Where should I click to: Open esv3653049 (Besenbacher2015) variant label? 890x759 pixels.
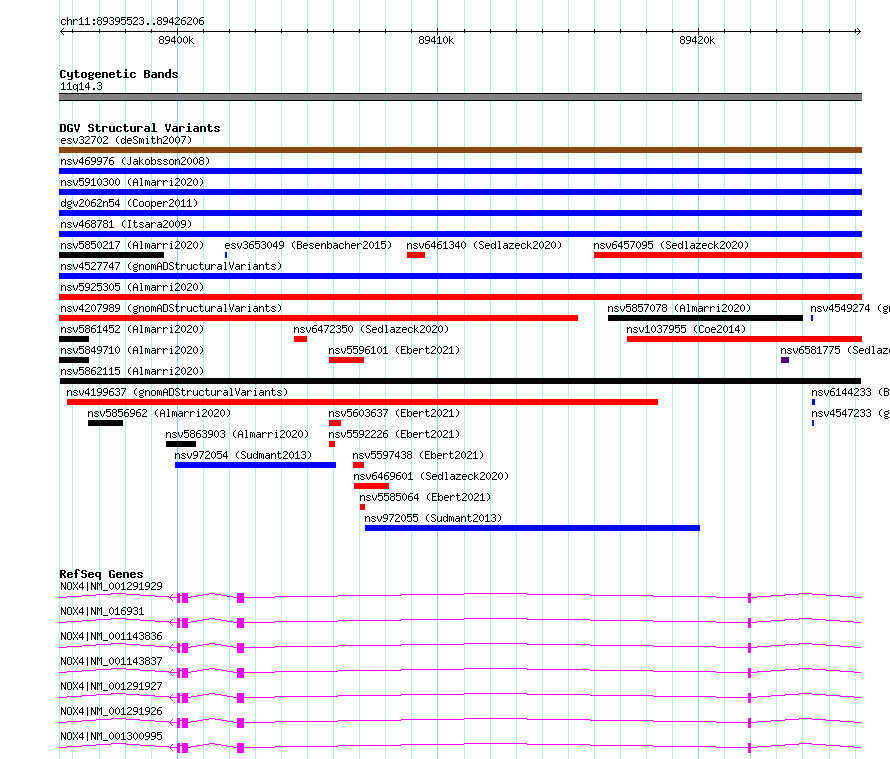pyautogui.click(x=308, y=245)
